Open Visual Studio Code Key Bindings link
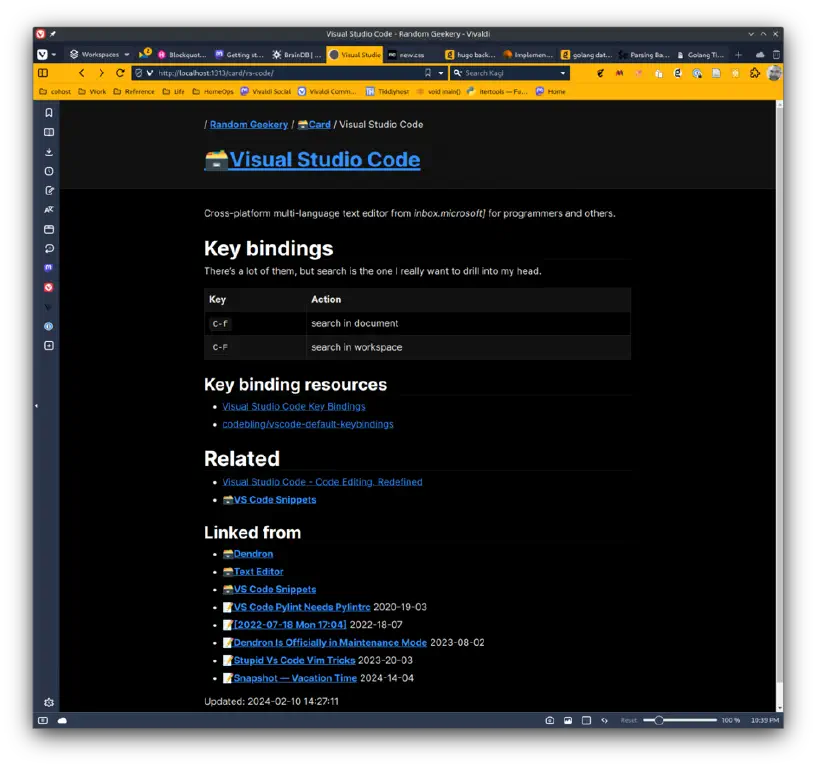This screenshot has width=817, height=768. 294,406
